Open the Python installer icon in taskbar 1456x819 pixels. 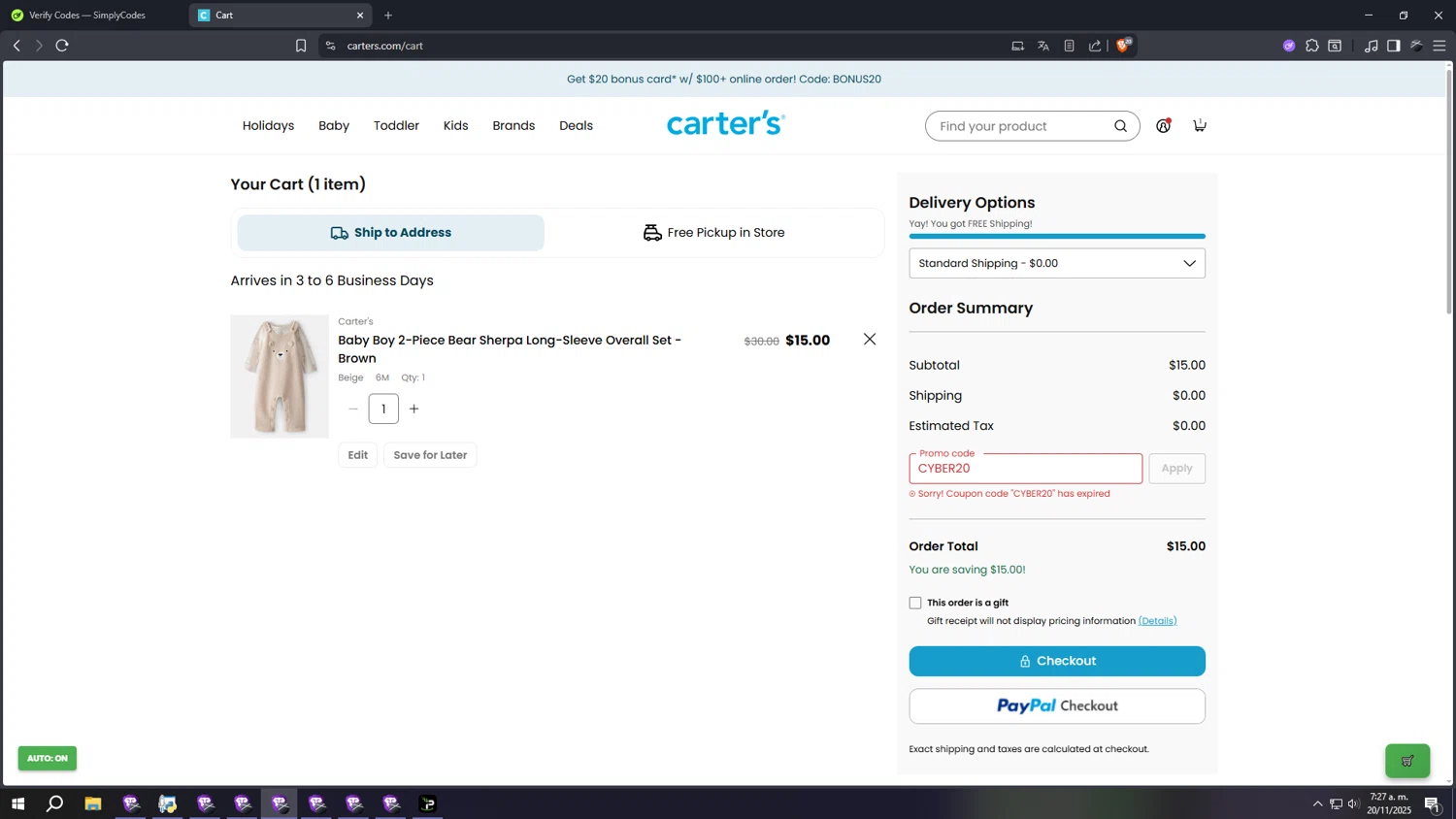[x=168, y=803]
